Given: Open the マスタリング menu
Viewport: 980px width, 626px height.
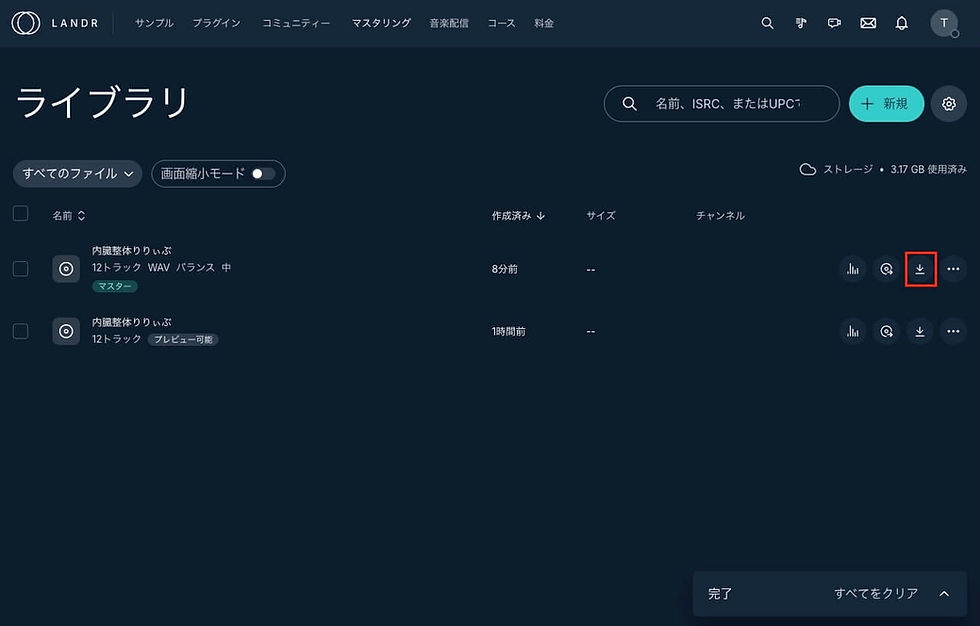Looking at the screenshot, I should pos(381,23).
